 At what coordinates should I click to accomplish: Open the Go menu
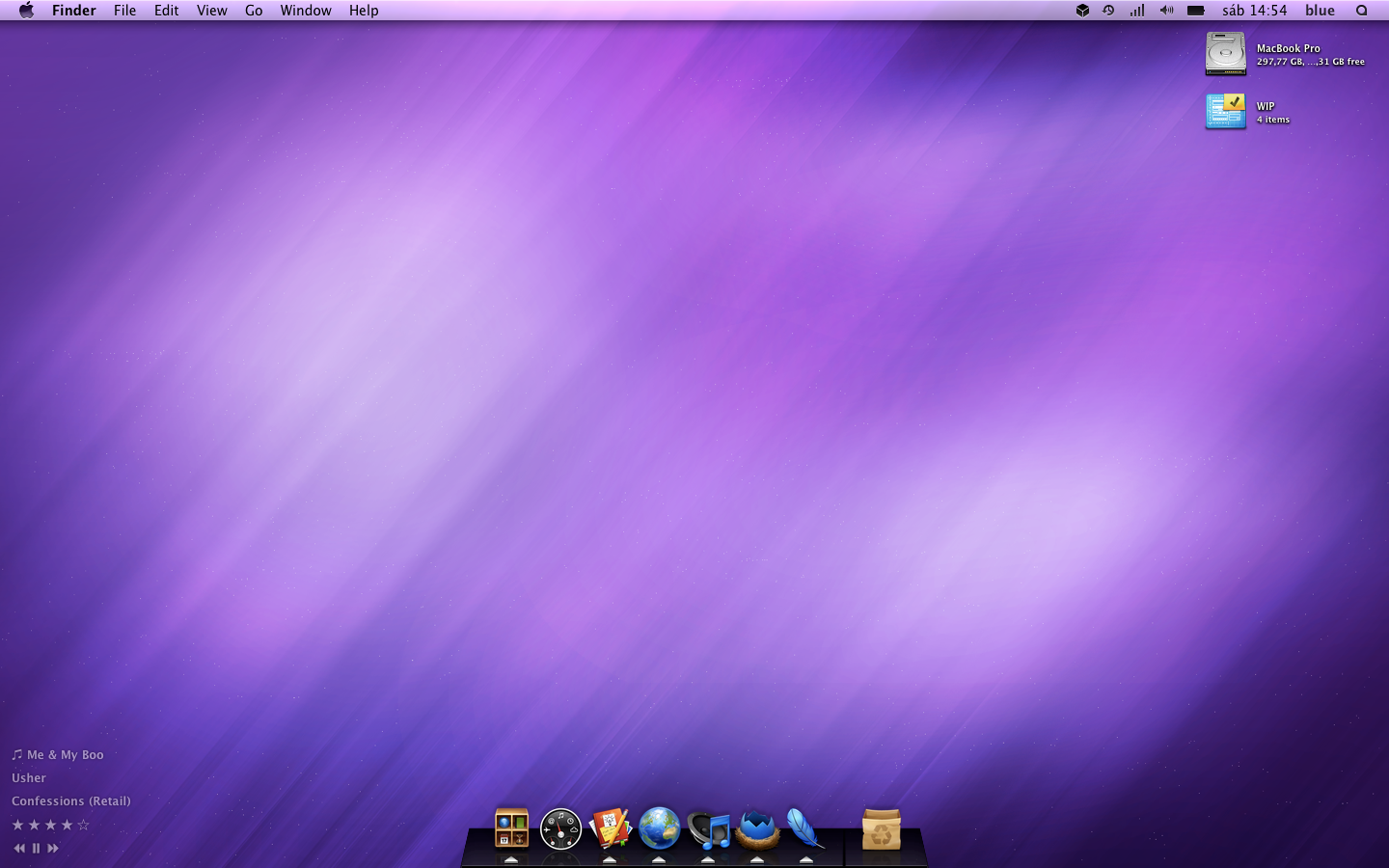click(x=254, y=11)
